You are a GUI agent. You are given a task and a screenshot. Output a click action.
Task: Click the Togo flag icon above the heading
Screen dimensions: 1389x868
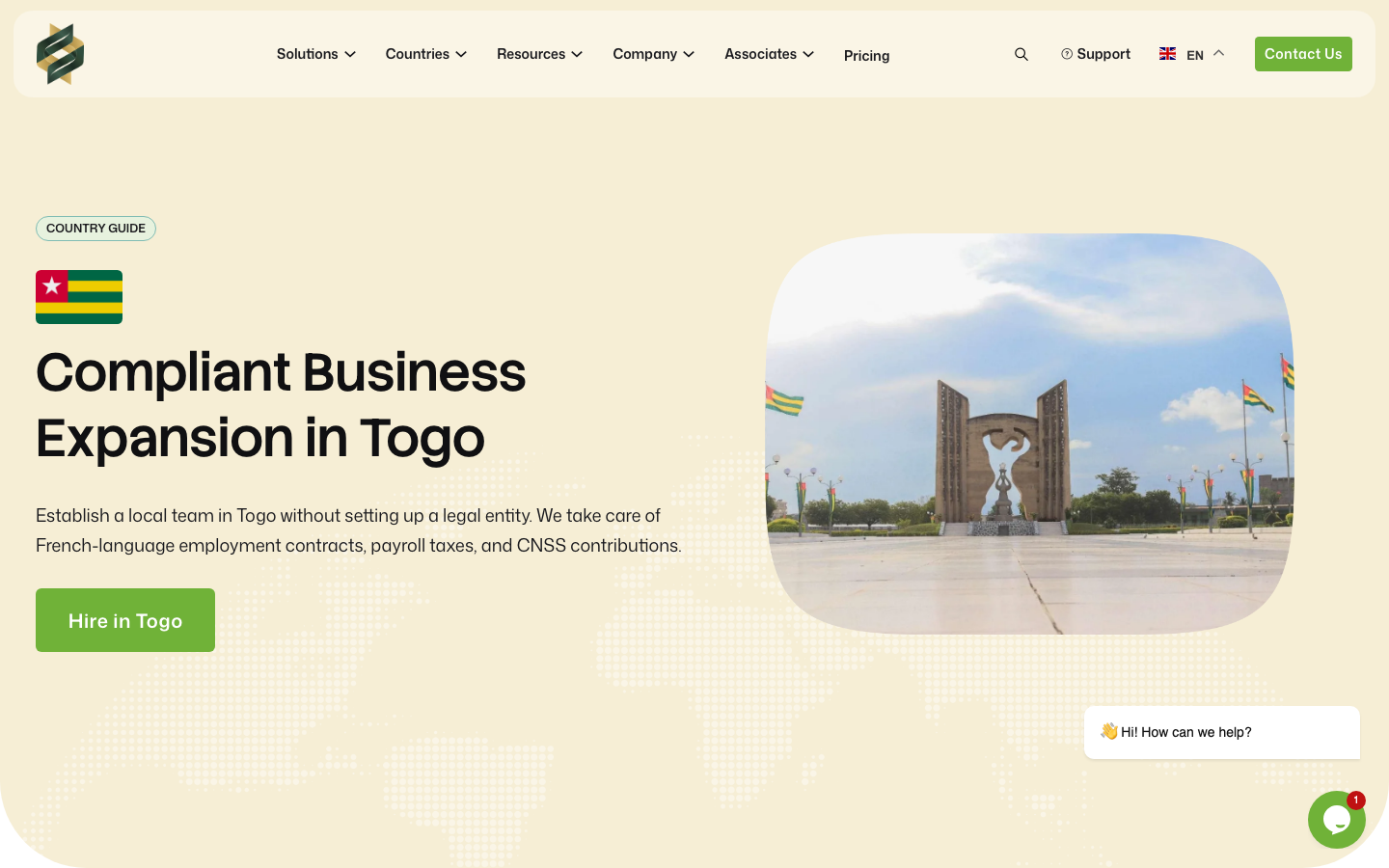coord(79,297)
